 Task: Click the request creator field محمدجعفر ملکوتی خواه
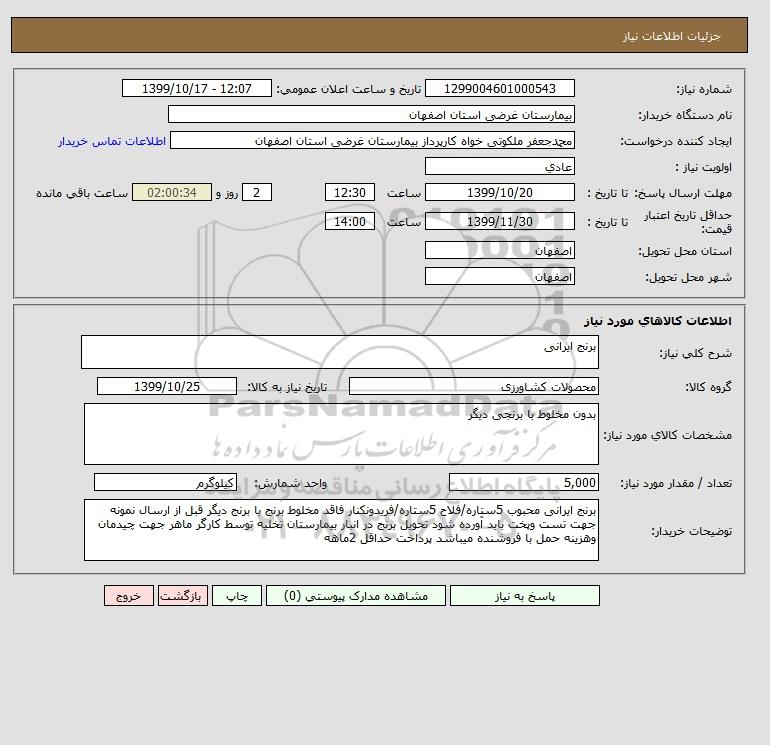372,140
